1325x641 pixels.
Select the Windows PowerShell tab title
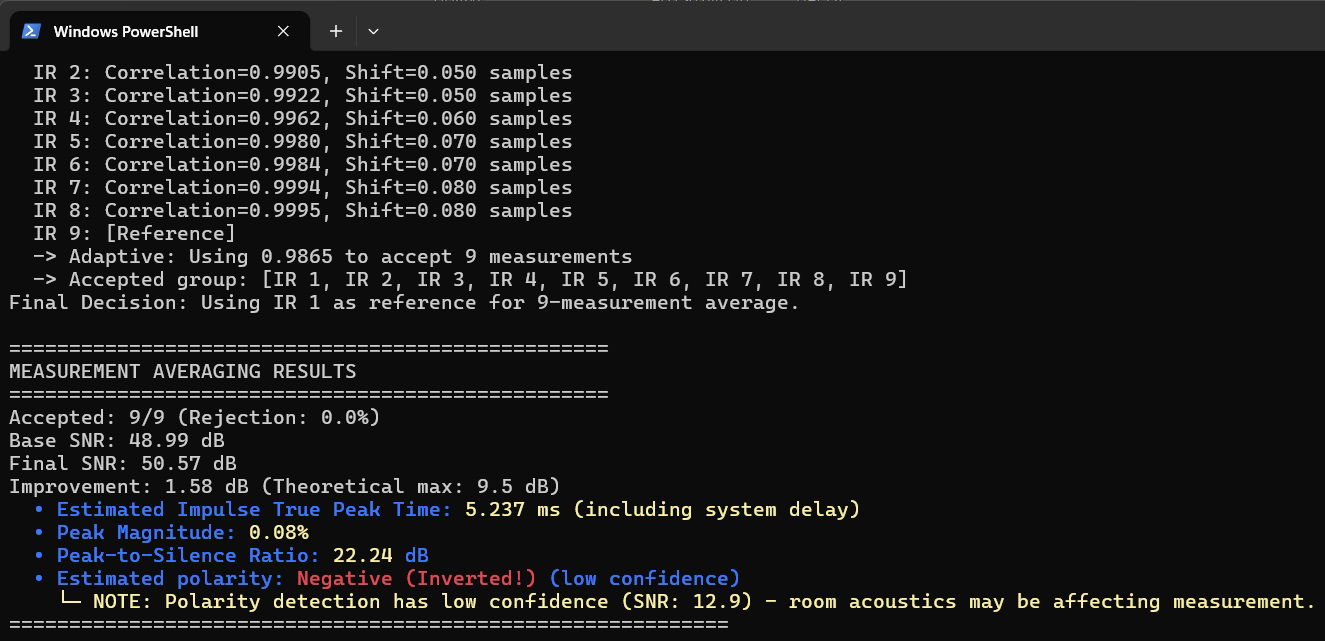[x=126, y=31]
